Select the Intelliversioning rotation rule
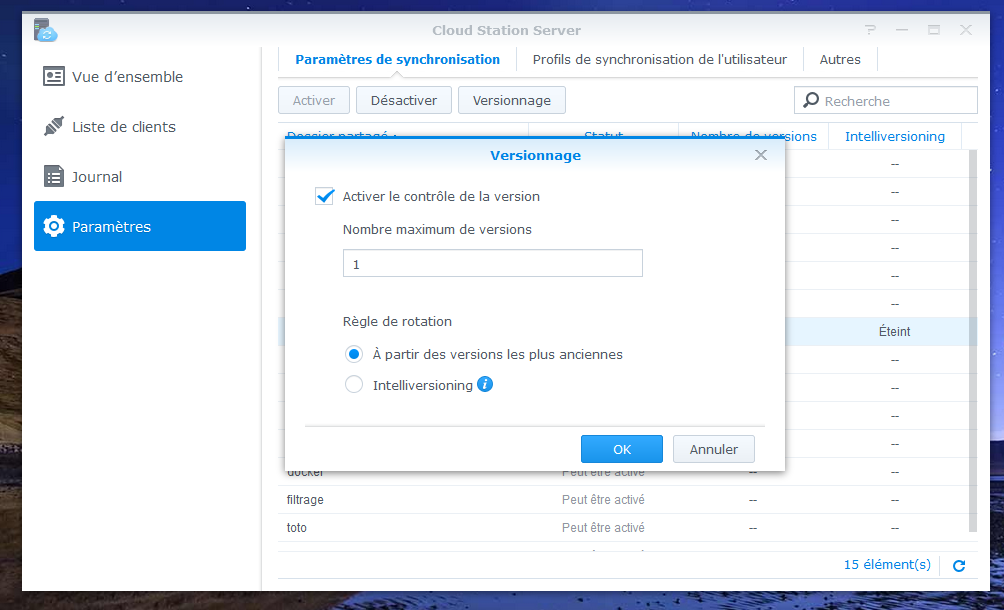Image resolution: width=1004 pixels, height=610 pixels. click(x=354, y=385)
